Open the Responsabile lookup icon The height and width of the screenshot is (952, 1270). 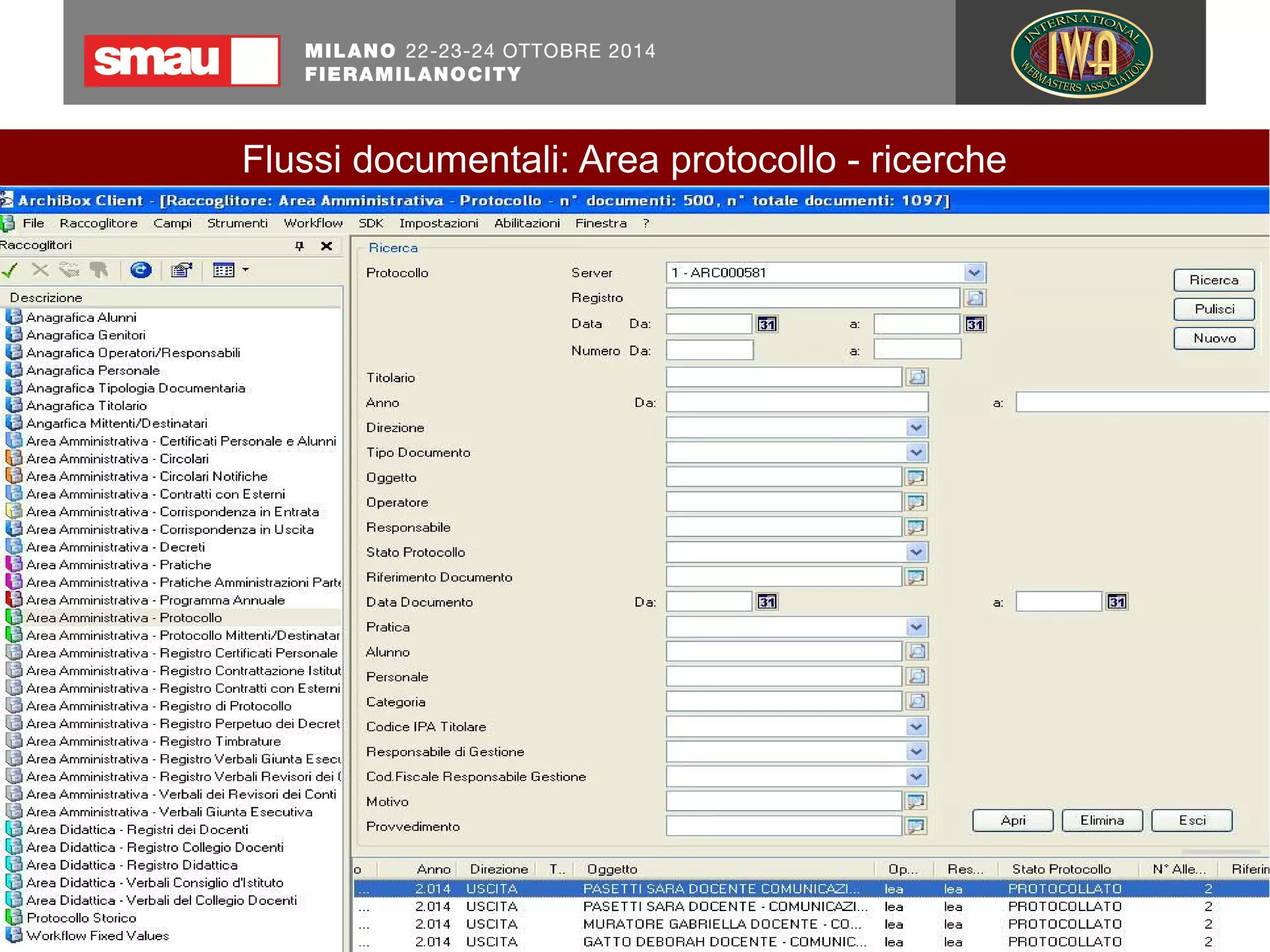click(x=917, y=527)
